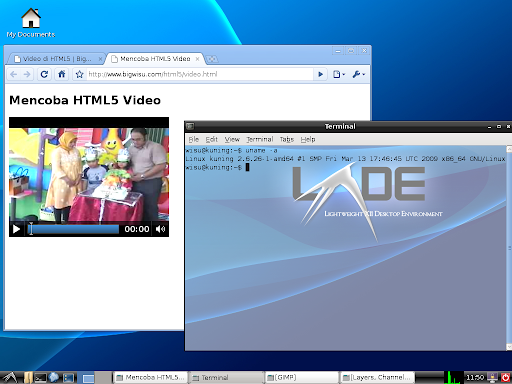This screenshot has width=512, height=384.
Task: Click the panel clock showing 11:50
Action: click(475, 378)
